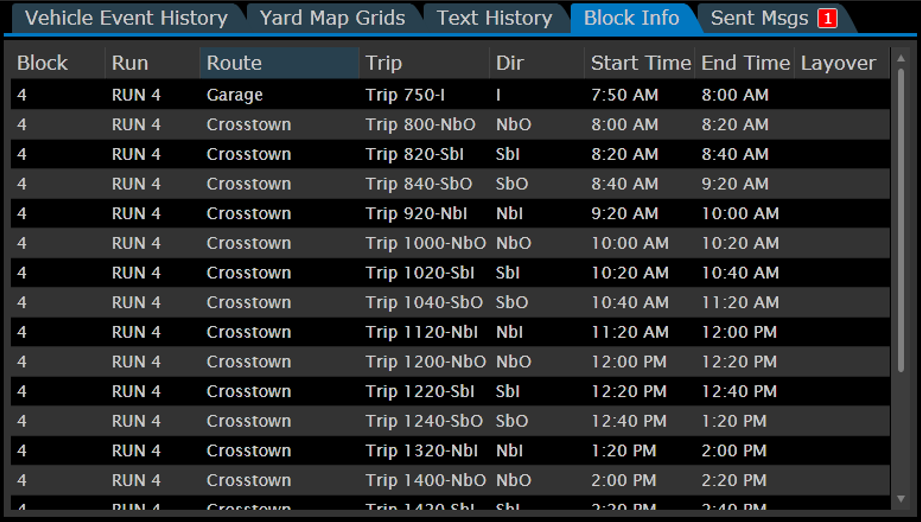Image resolution: width=921 pixels, height=522 pixels.
Task: Open the Sent Msgs tab
Action: [x=760, y=18]
